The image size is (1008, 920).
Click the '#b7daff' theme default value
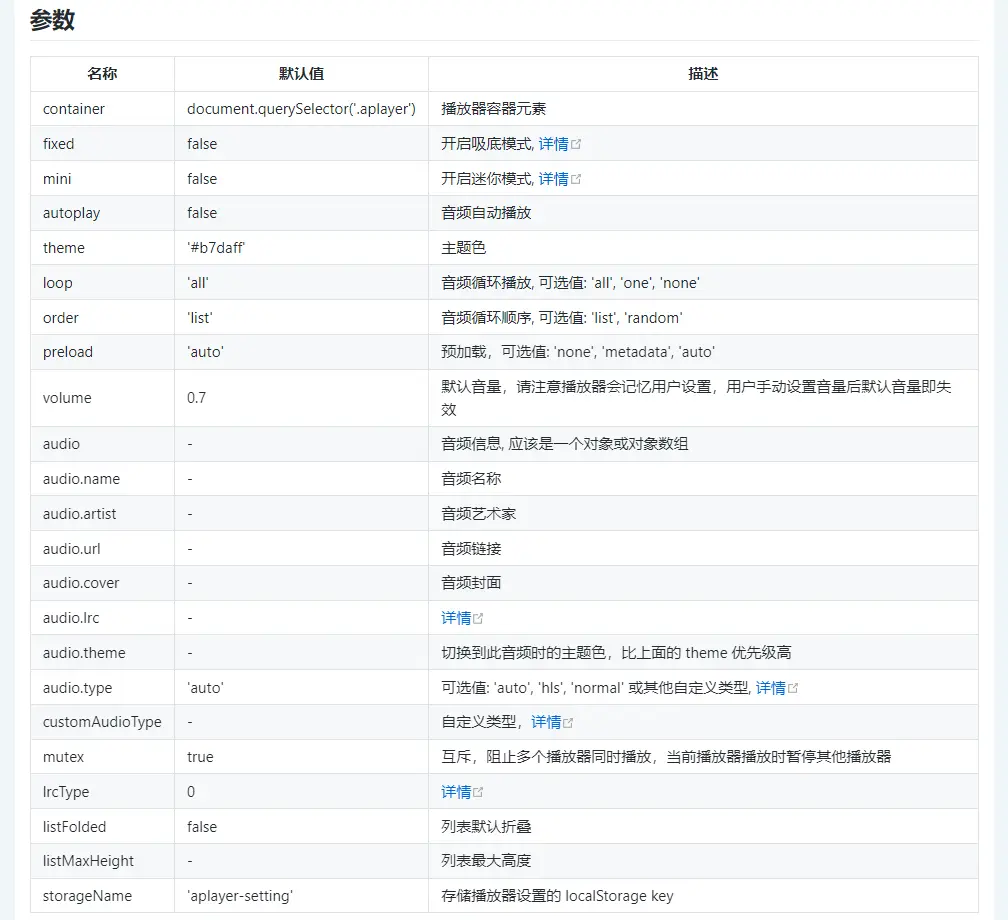click(216, 248)
